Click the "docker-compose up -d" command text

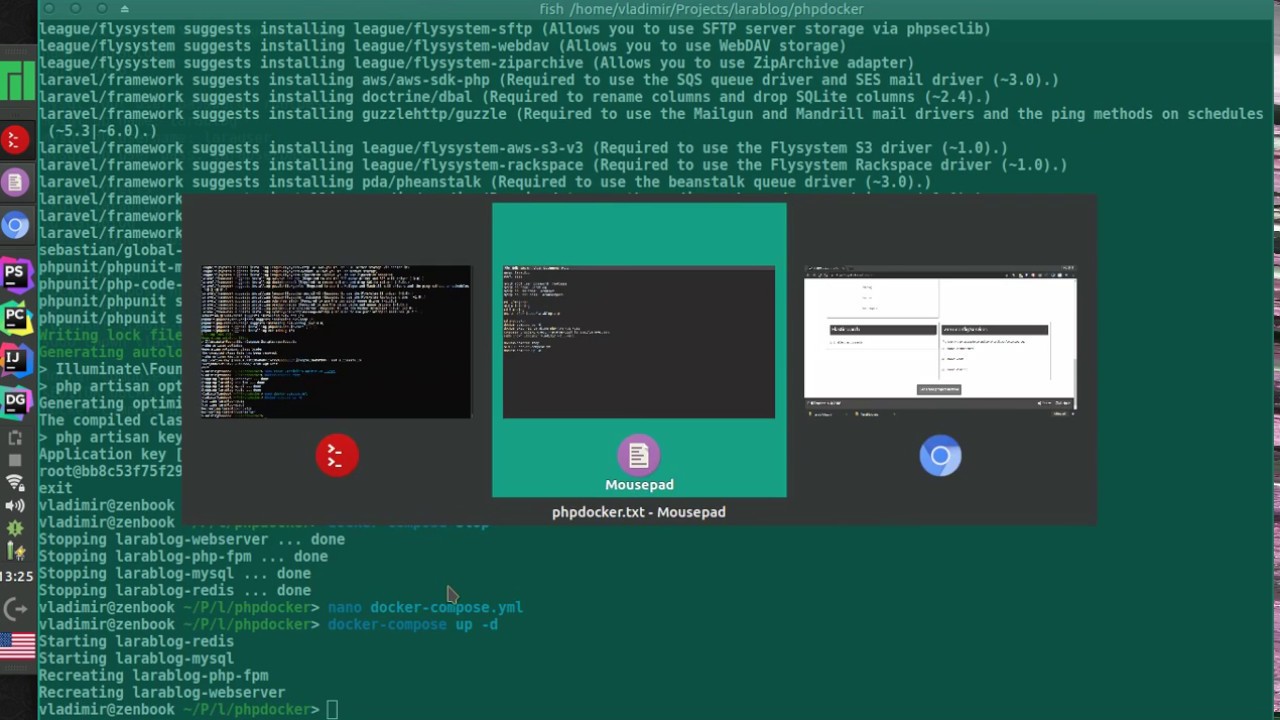(x=412, y=625)
